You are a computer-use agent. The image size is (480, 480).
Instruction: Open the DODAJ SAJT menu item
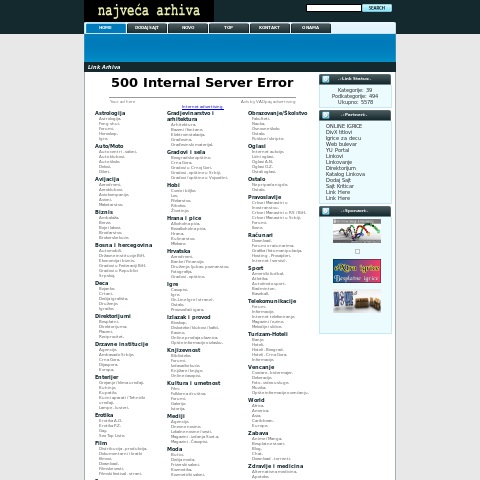[147, 28]
